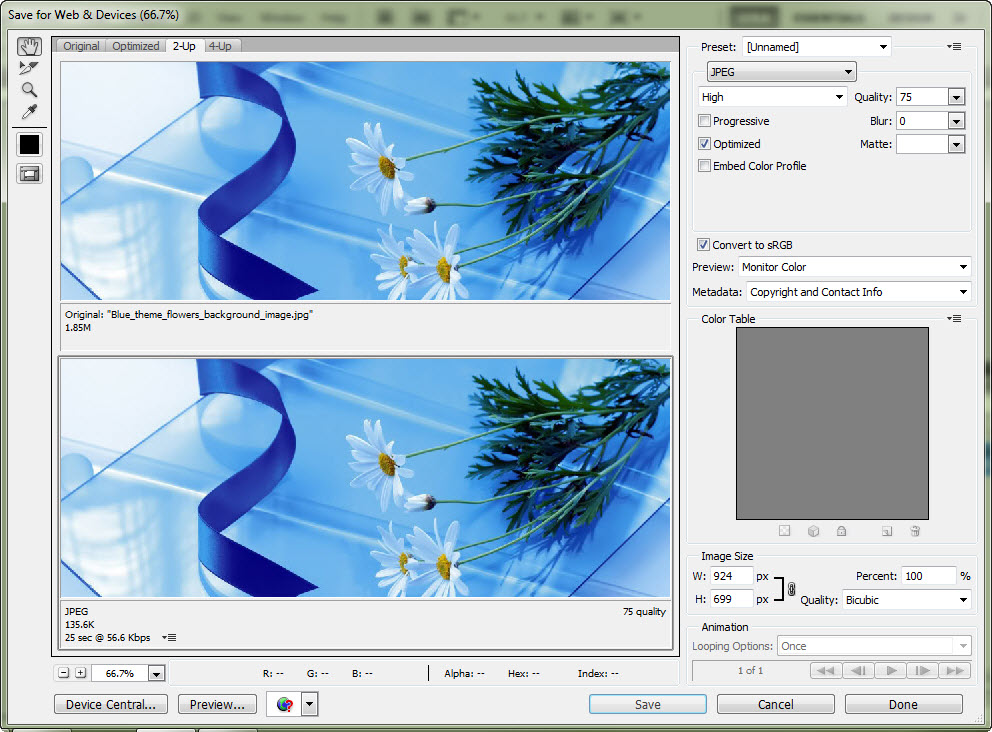992x732 pixels.
Task: Select the Hand tool
Action: (x=29, y=47)
